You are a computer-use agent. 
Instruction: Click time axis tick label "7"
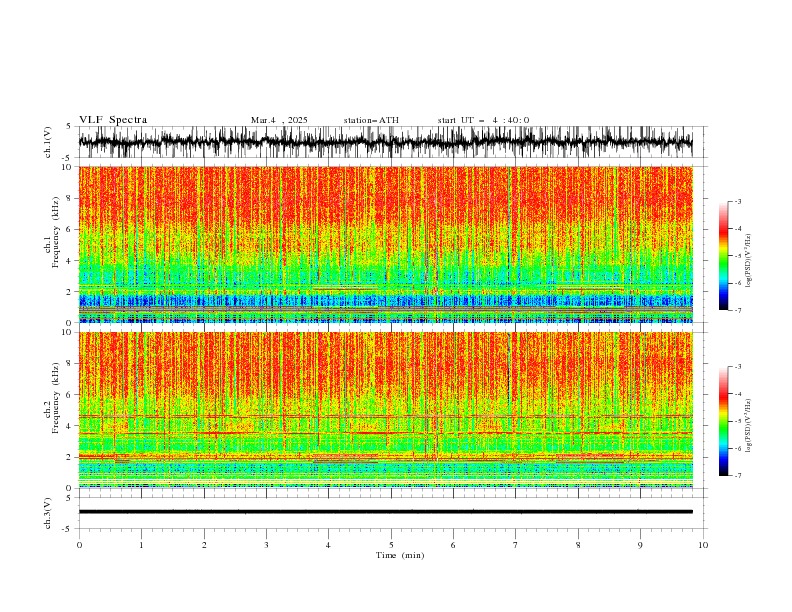[x=516, y=545]
